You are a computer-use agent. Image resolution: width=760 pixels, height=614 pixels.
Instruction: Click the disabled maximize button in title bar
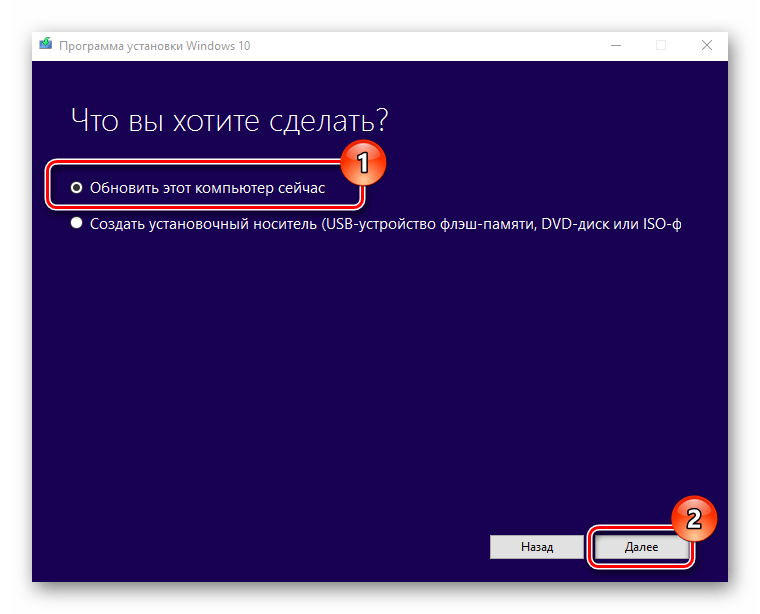point(661,46)
